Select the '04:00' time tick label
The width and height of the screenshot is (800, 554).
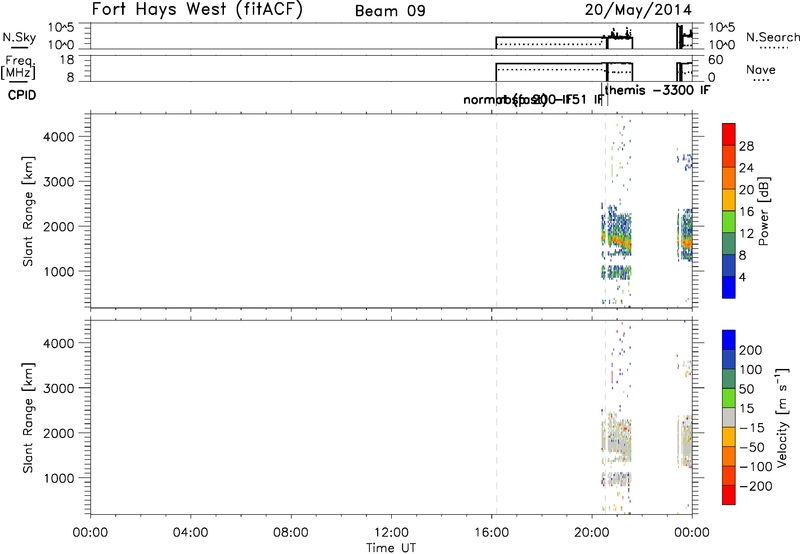190,533
